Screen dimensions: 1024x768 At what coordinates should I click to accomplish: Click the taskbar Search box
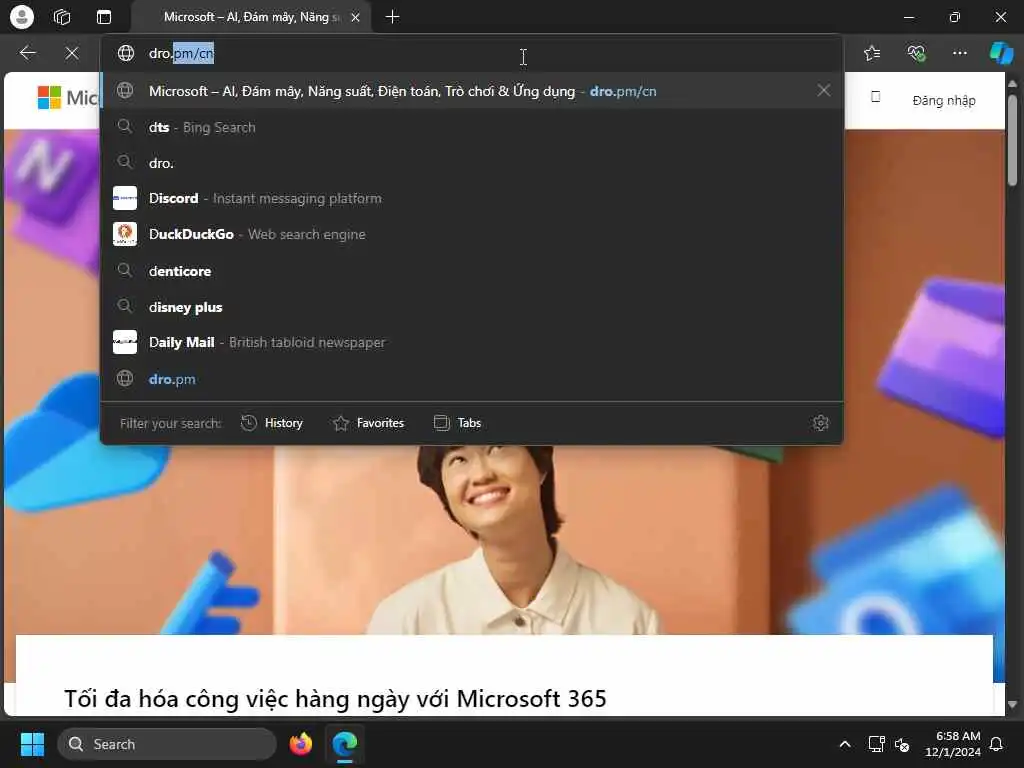(167, 744)
